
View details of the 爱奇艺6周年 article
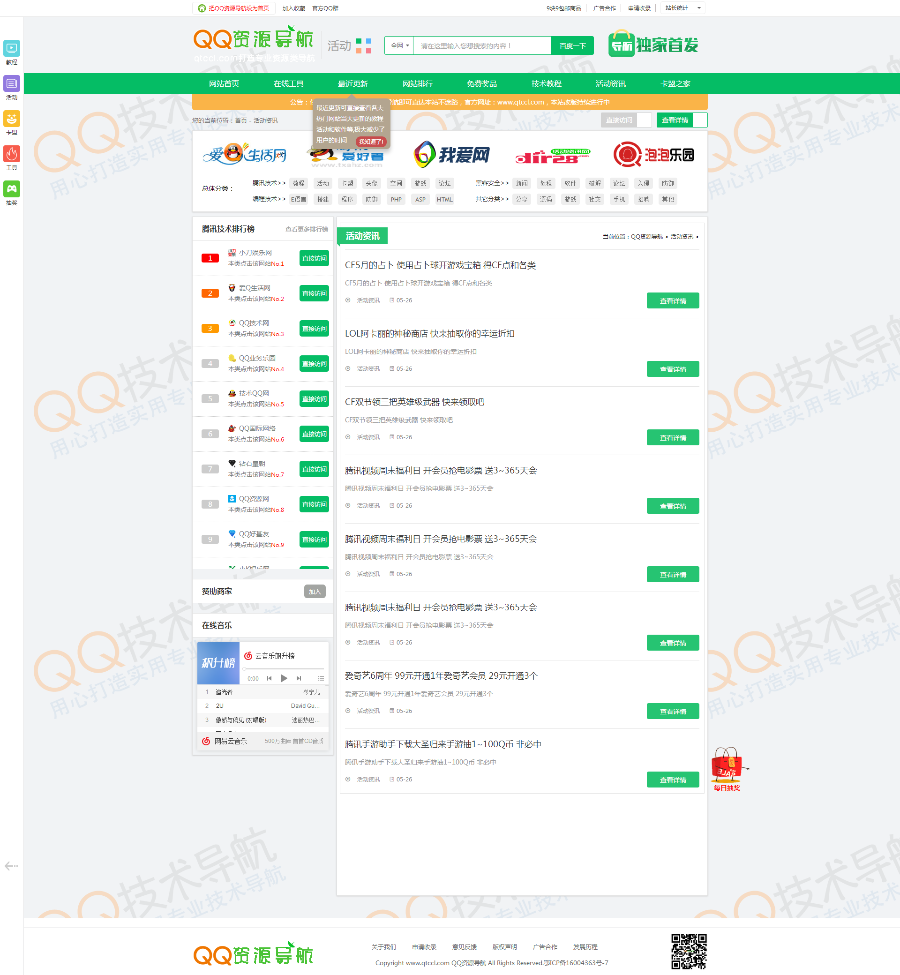[x=673, y=711]
